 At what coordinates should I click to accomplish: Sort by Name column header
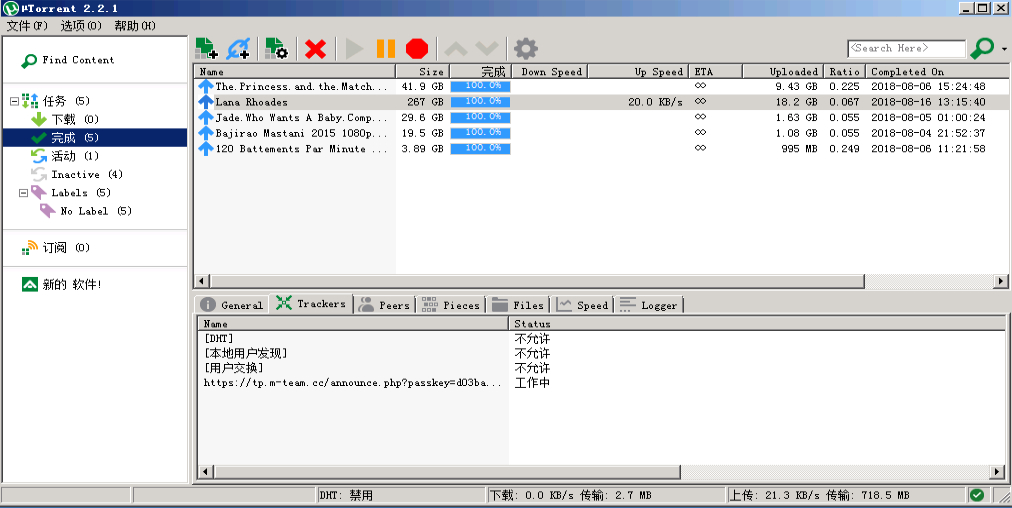tap(294, 72)
